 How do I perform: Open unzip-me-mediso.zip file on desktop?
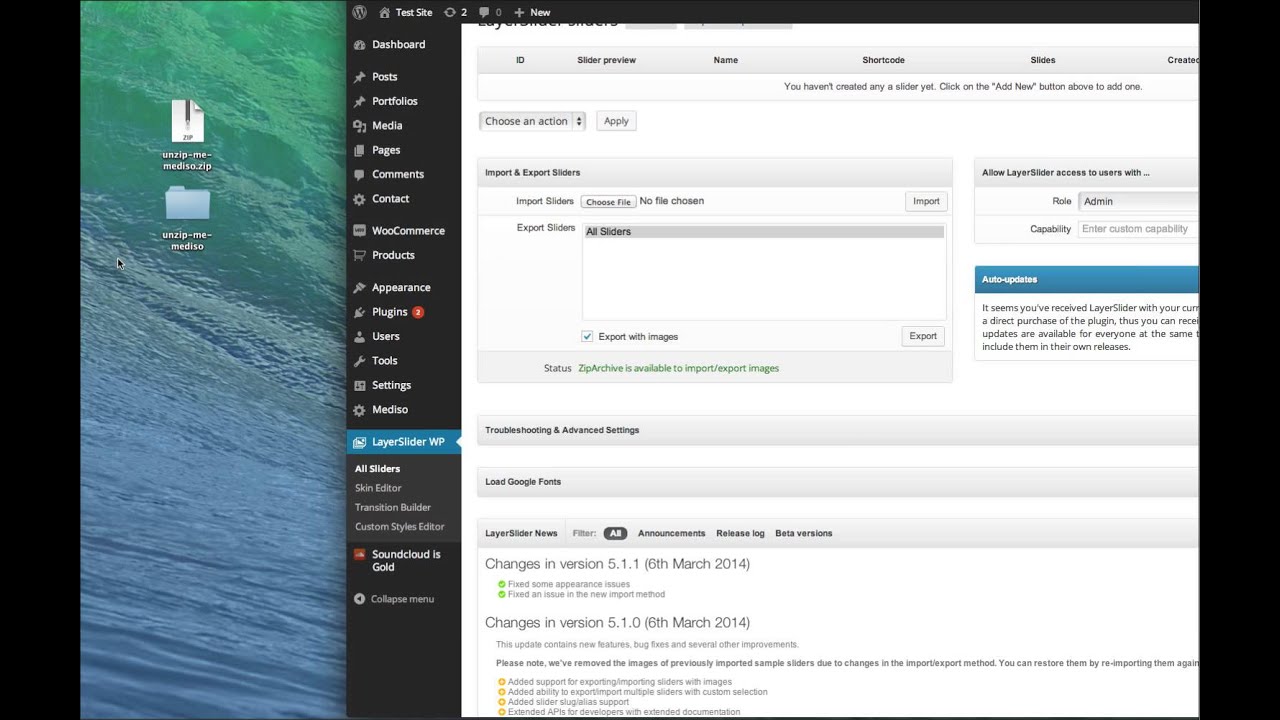coord(187,122)
